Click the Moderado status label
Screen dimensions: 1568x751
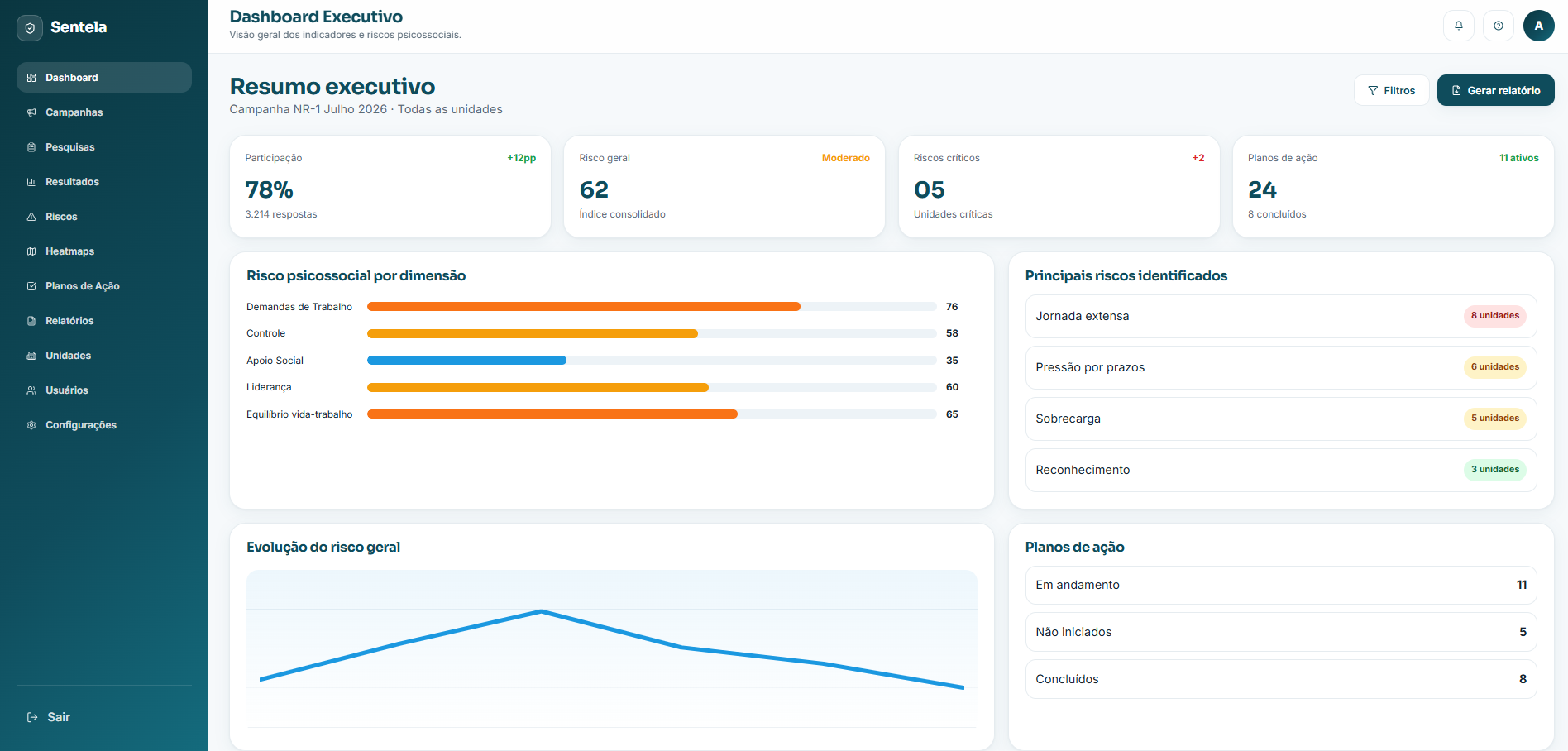pos(845,158)
